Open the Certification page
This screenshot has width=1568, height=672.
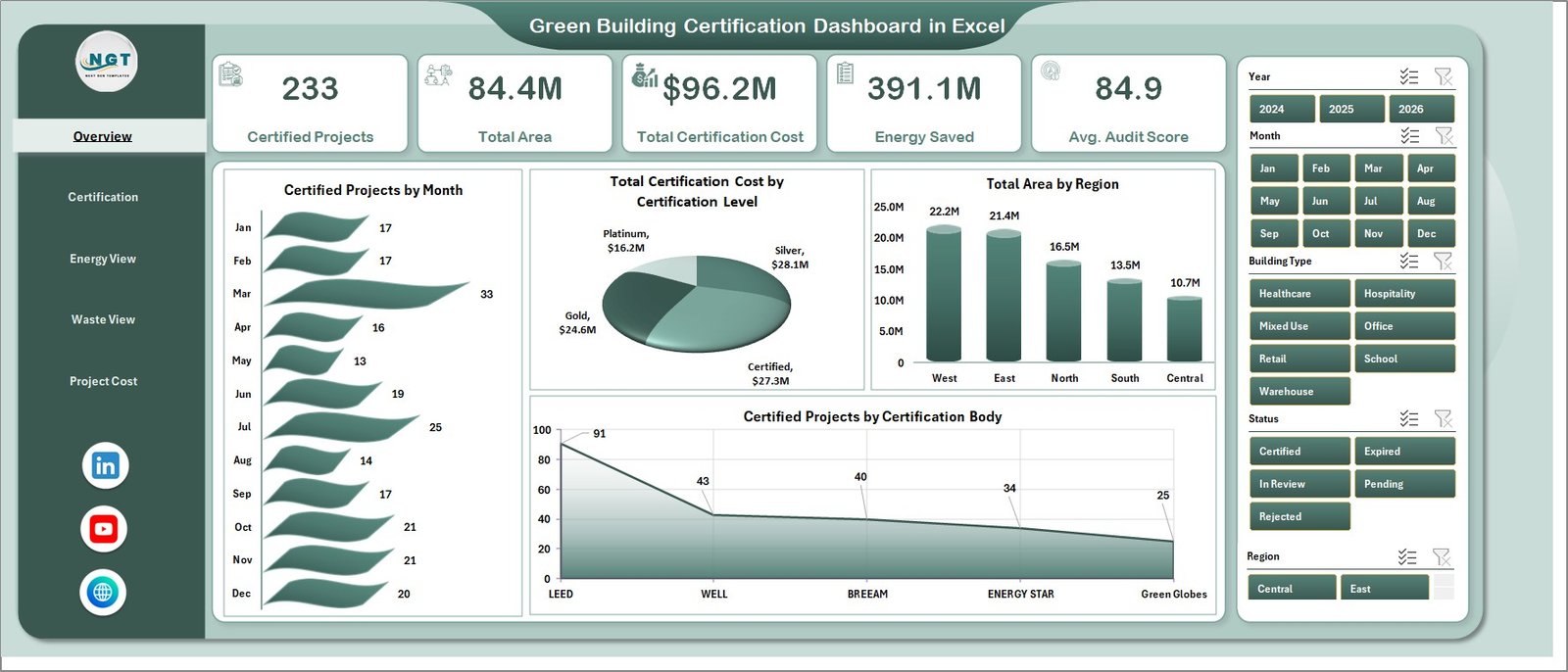103,197
